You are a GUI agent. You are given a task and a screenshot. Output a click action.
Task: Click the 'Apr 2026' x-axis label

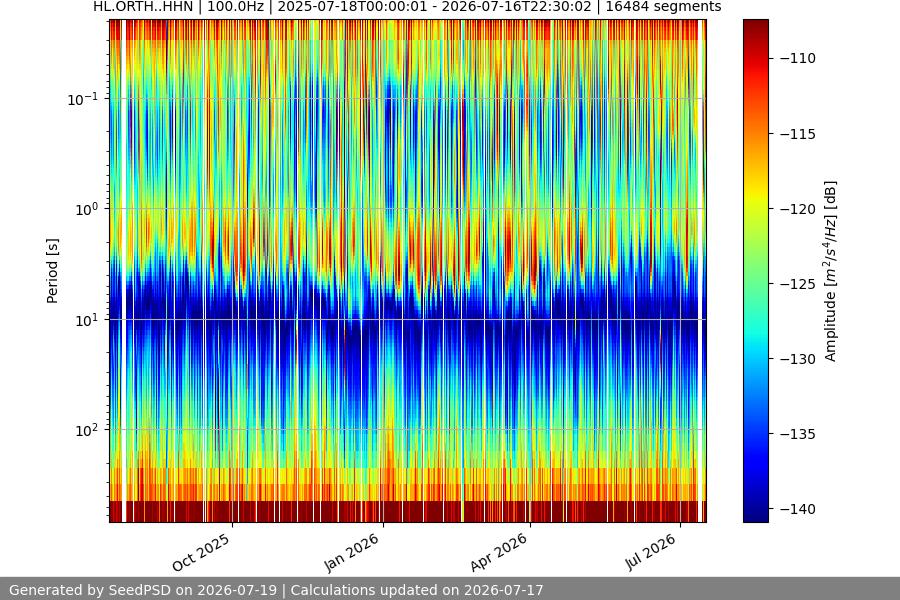(499, 553)
